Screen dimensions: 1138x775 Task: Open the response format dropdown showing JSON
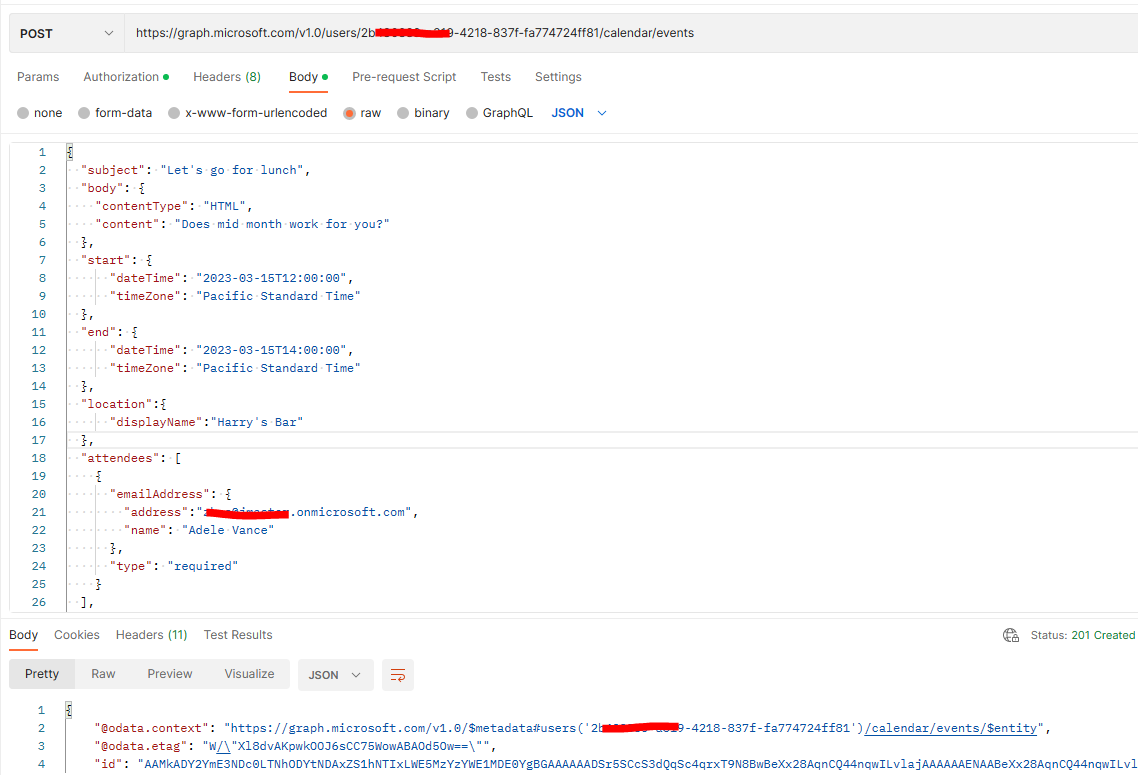335,675
